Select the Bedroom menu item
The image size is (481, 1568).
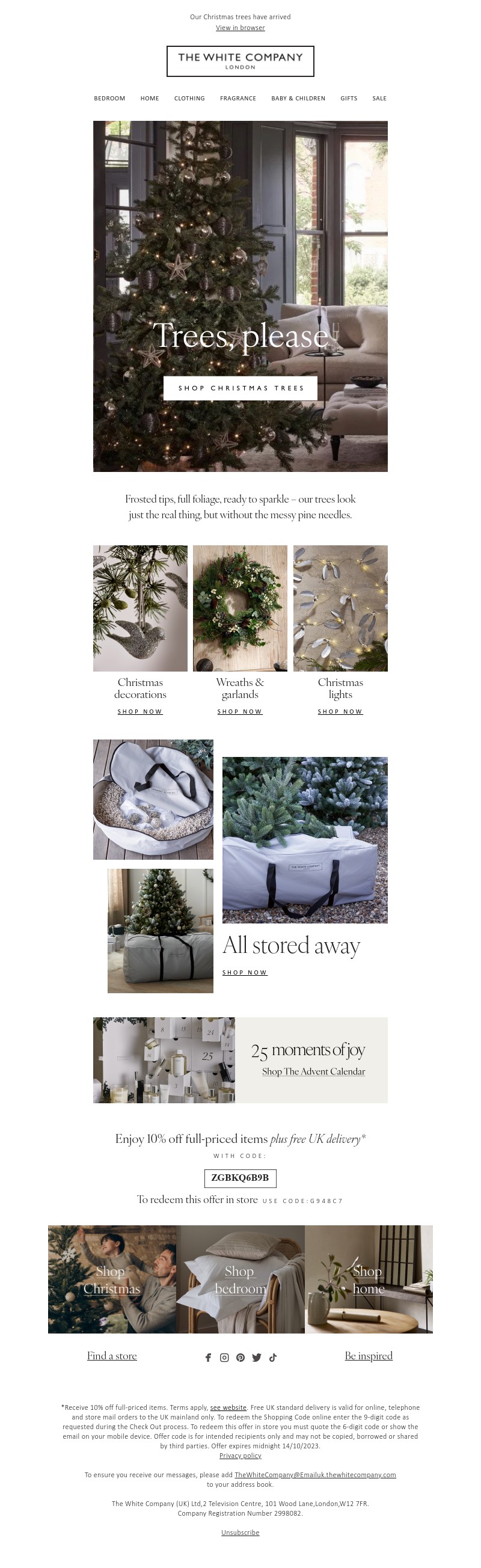[x=109, y=98]
